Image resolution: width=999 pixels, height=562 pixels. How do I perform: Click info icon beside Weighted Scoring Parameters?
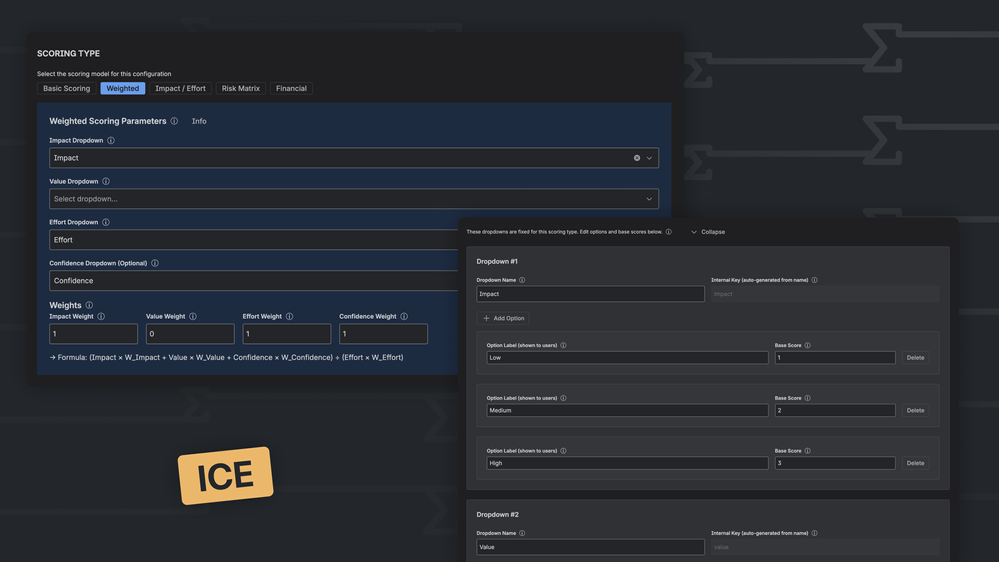[x=174, y=121]
